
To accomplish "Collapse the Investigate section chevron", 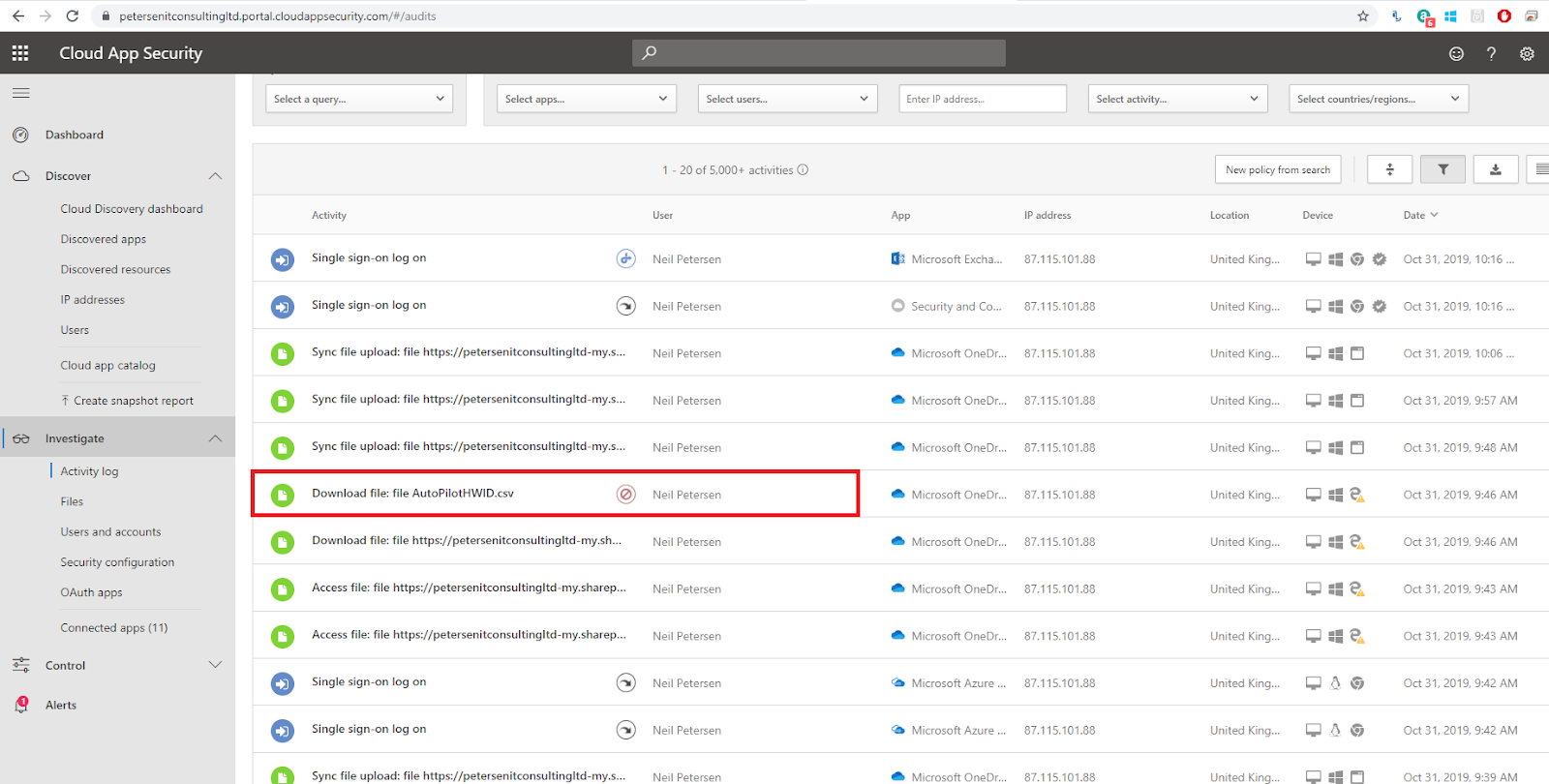I will tap(215, 438).
